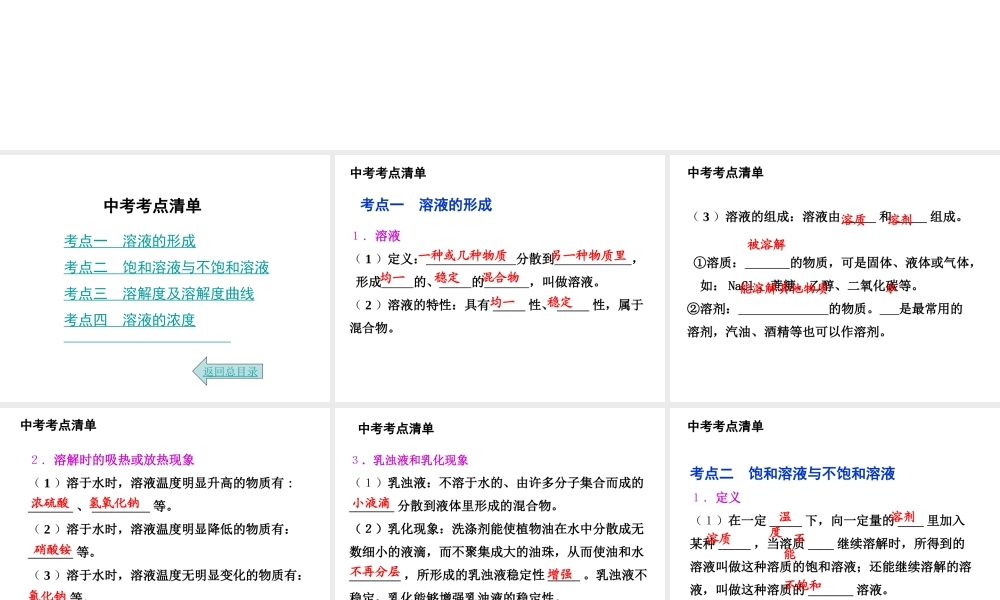Open link 考点三 溶解度及溶解度曲线

pos(159,294)
